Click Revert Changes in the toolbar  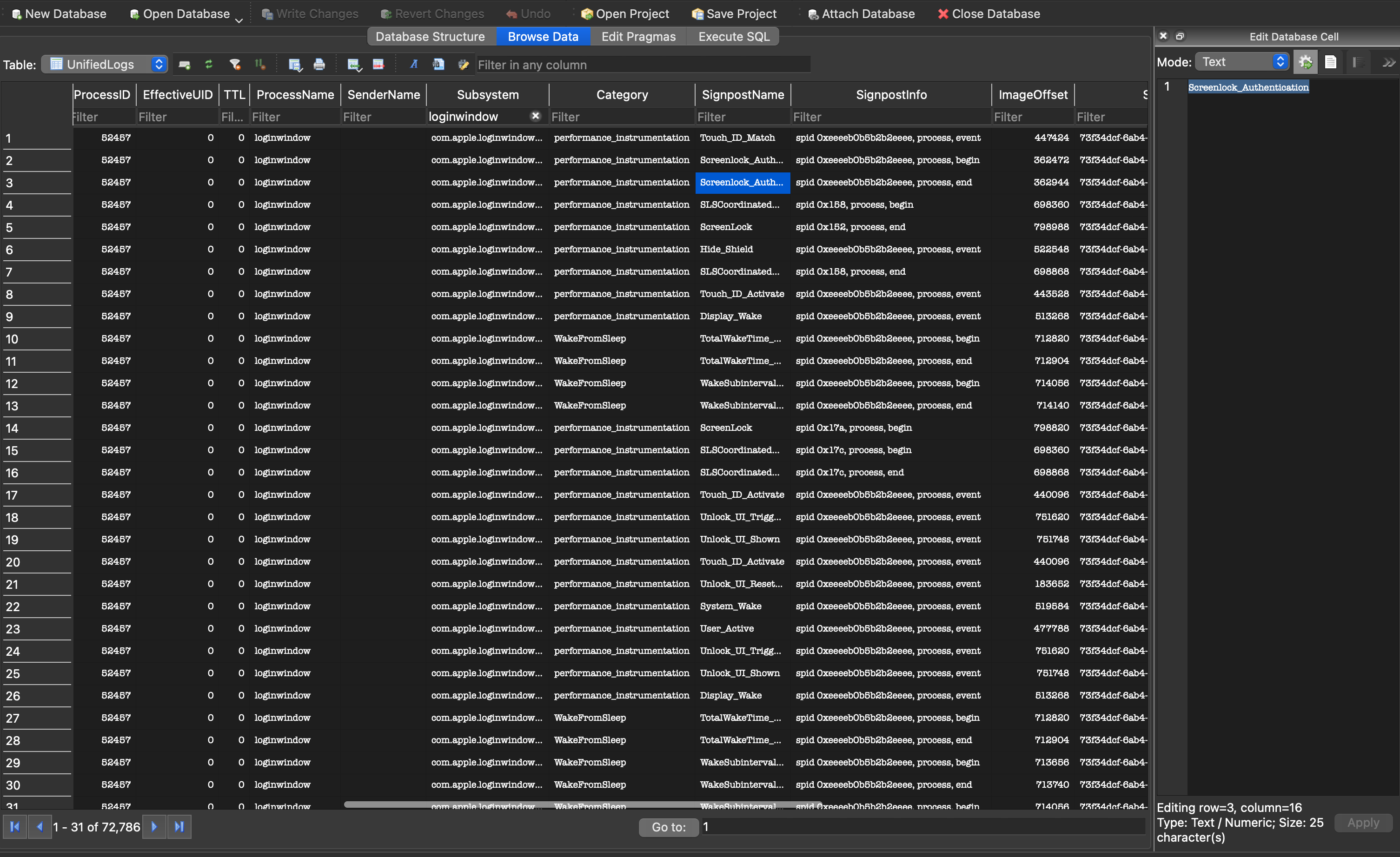[432, 14]
